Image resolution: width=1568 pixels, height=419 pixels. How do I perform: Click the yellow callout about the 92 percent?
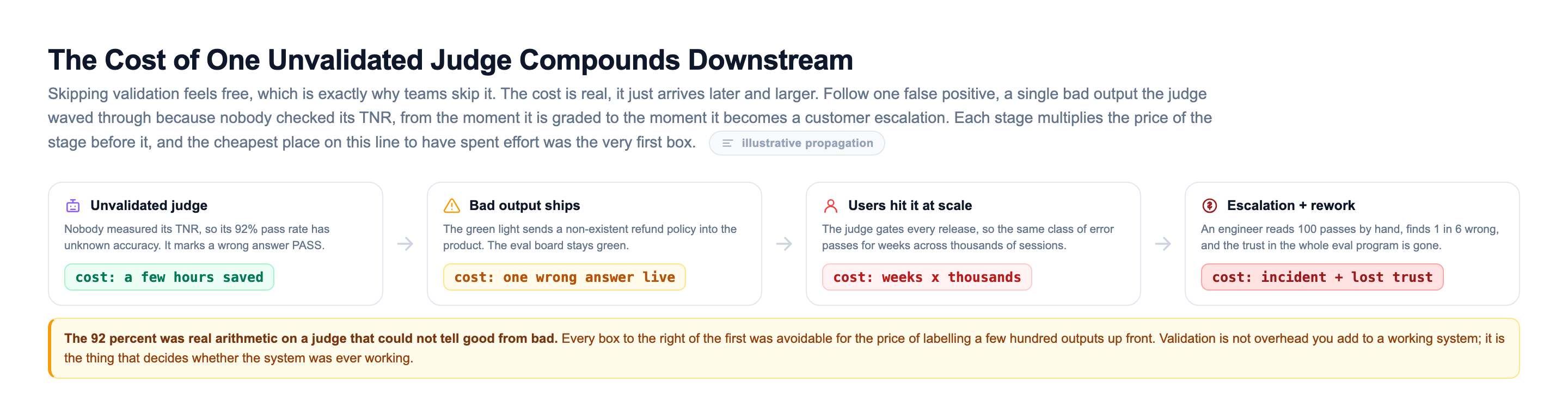(784, 348)
